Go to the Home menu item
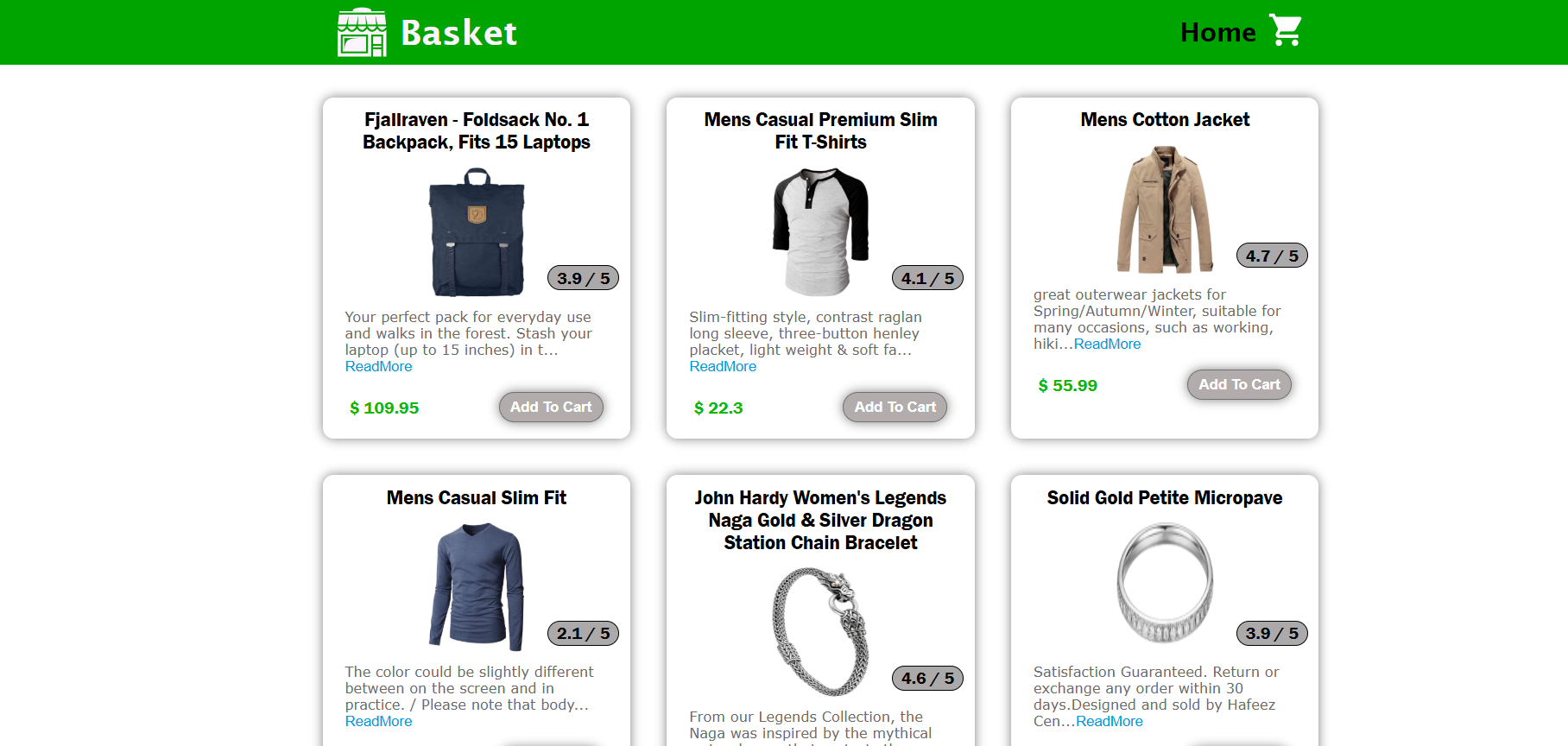 coord(1217,33)
